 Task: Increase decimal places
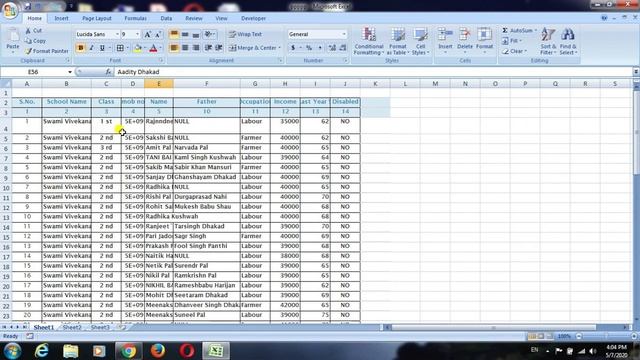(x=332, y=48)
